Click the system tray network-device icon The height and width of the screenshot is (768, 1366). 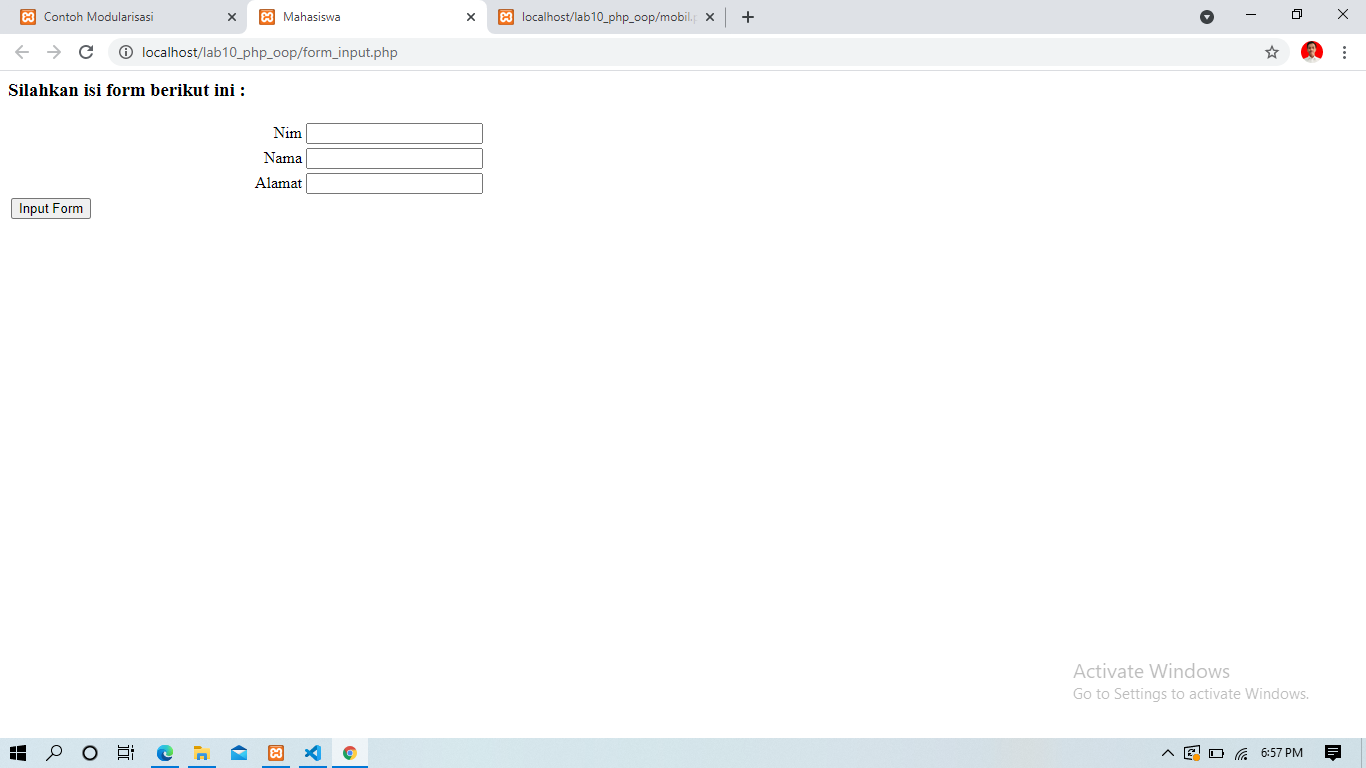pos(1192,753)
